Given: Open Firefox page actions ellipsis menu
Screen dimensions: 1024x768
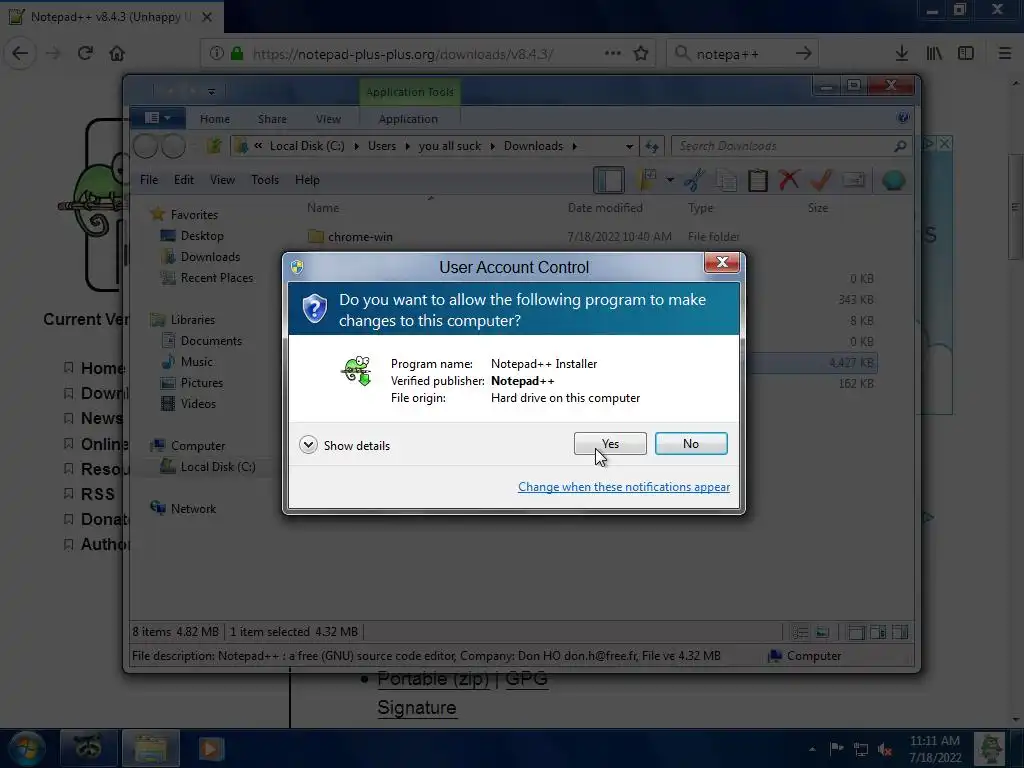Looking at the screenshot, I should coord(613,54).
